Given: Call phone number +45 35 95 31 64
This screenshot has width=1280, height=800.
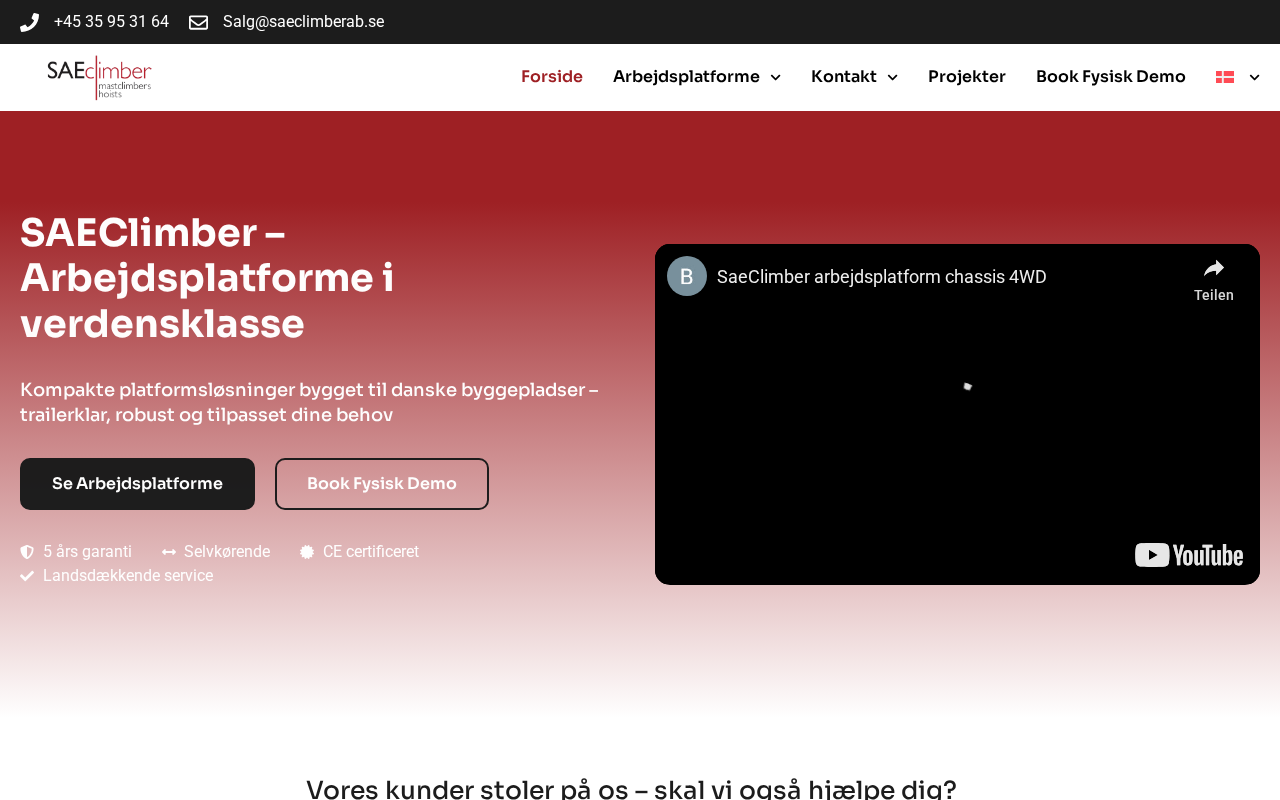Looking at the screenshot, I should (x=111, y=22).
